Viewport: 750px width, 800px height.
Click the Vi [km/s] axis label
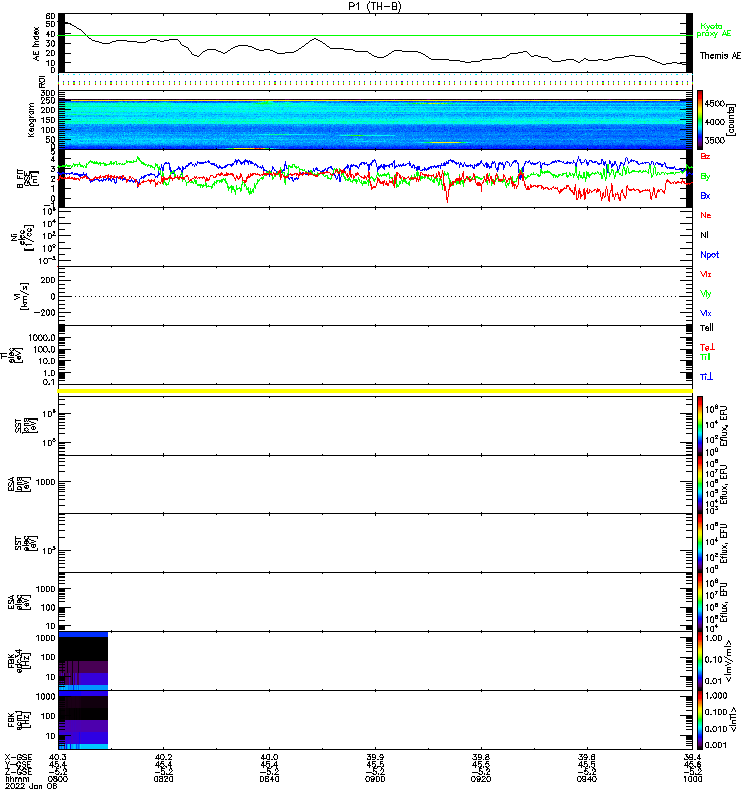[24, 296]
